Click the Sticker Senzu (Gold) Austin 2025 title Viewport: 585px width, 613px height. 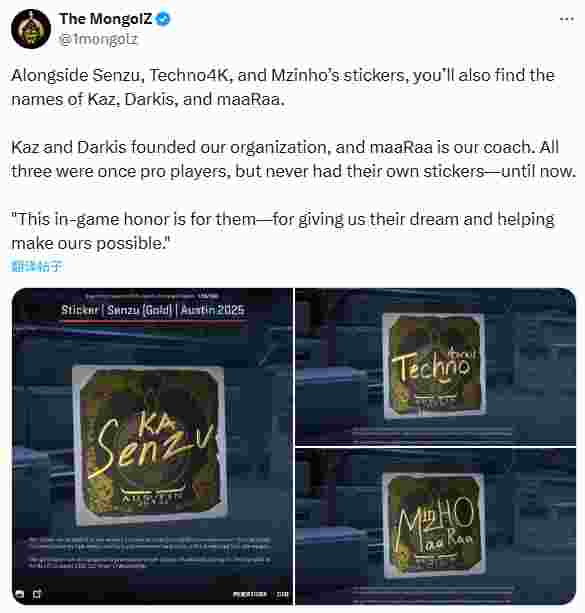click(153, 310)
